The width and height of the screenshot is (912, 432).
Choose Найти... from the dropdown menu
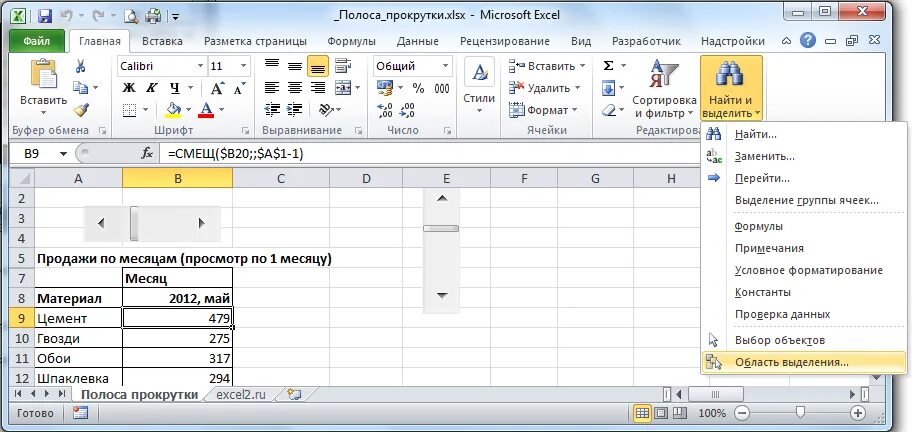tap(804, 134)
